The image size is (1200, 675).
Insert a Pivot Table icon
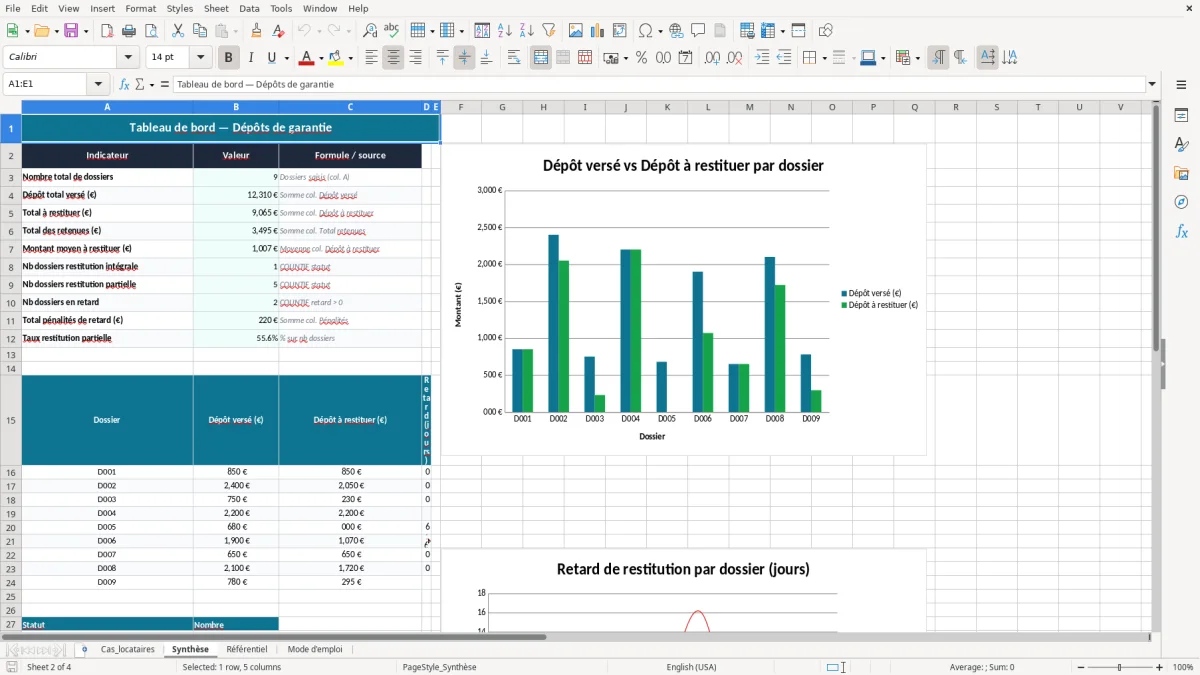tap(620, 31)
